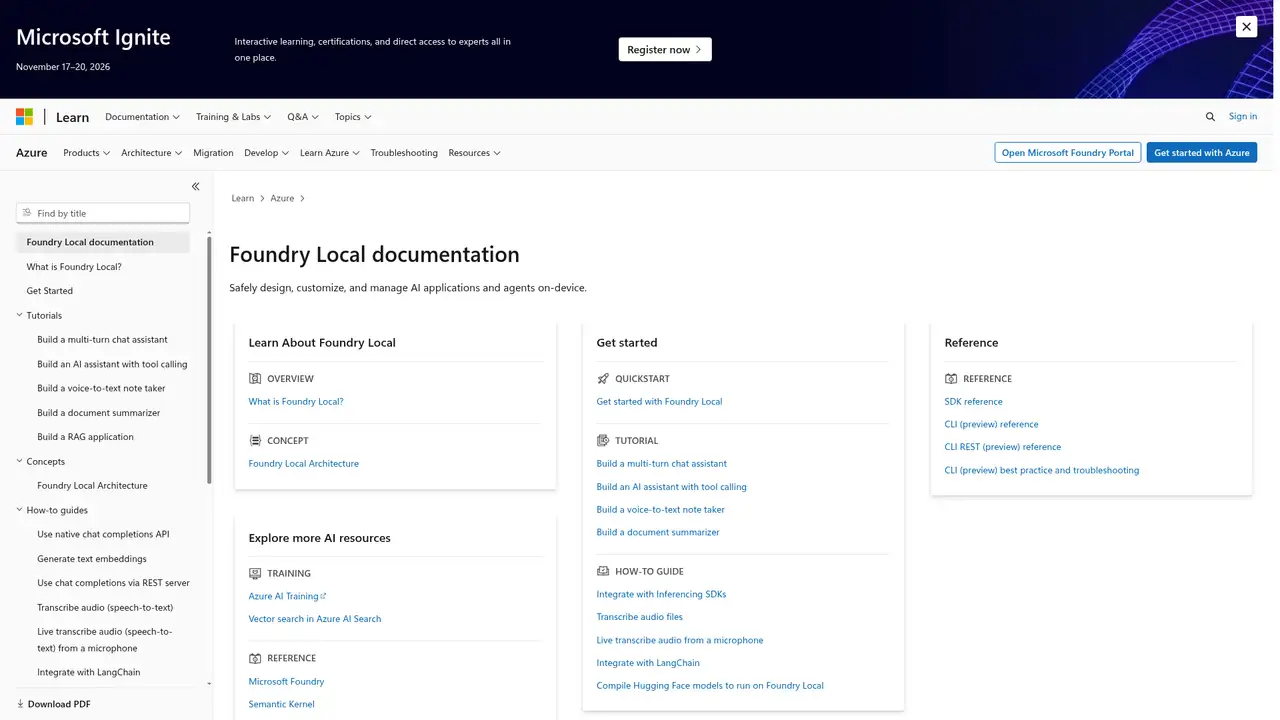Open the Develop dropdown

point(266,153)
